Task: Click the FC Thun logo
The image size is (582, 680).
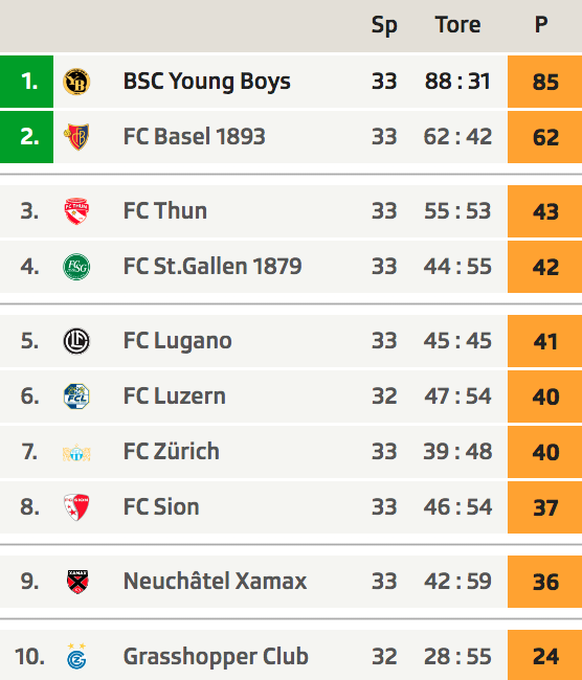Action: pos(76,211)
